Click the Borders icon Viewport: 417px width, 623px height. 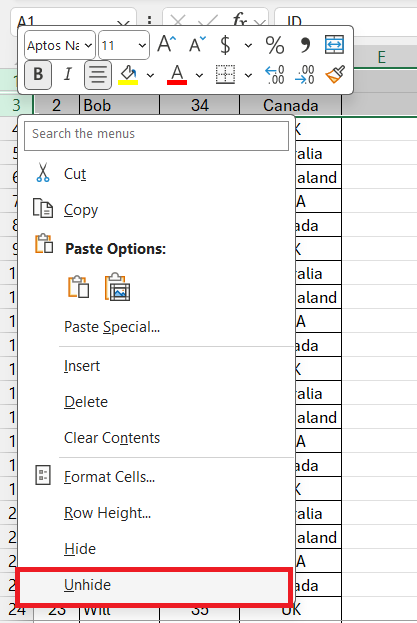pyautogui.click(x=225, y=74)
